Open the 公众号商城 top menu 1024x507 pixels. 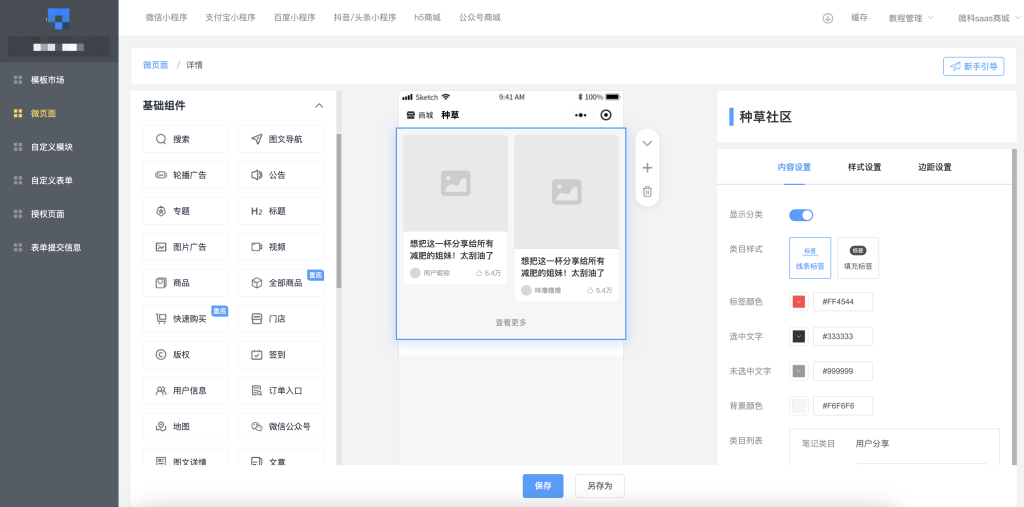tap(479, 18)
